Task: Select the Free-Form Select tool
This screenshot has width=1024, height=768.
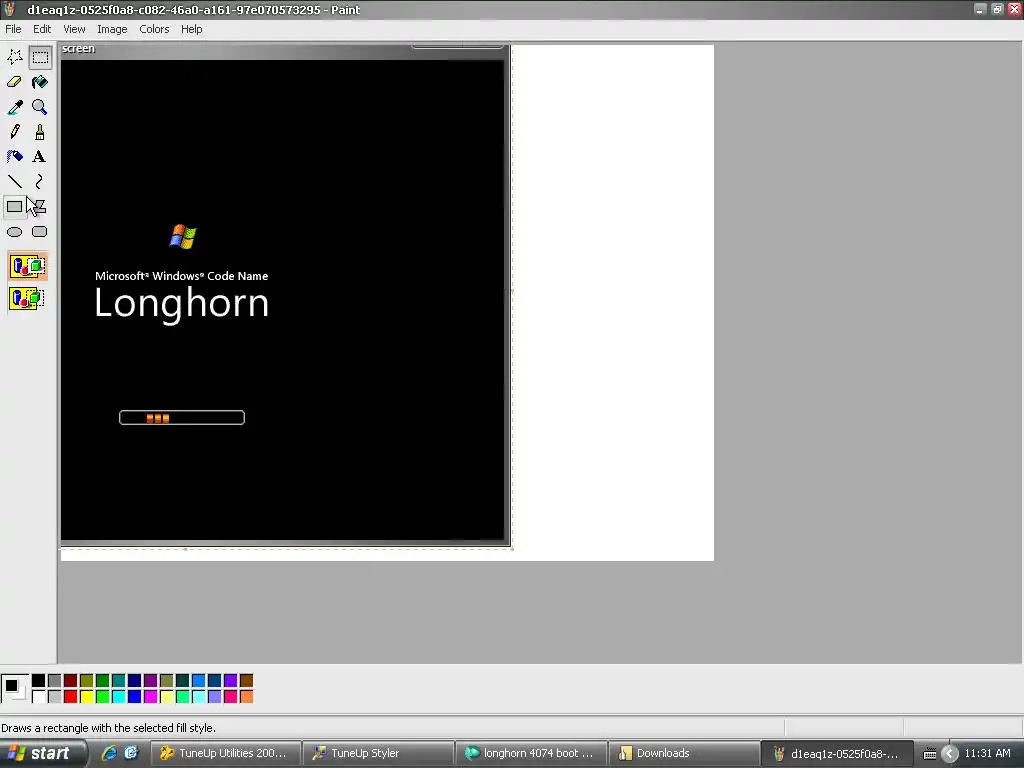Action: [x=14, y=57]
